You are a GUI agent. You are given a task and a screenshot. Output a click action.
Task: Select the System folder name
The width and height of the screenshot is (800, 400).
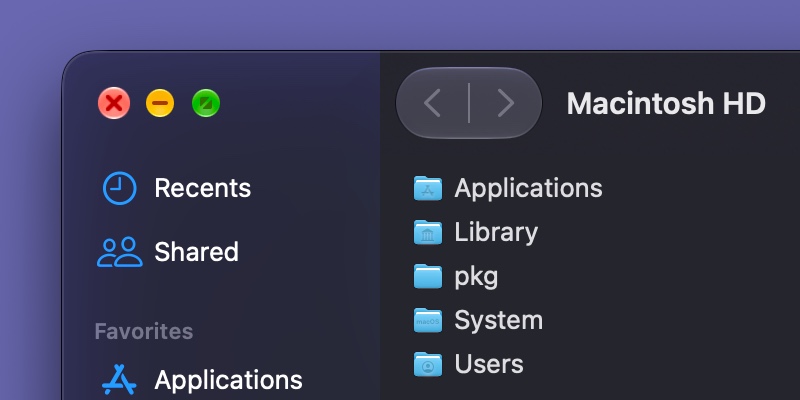pos(498,320)
